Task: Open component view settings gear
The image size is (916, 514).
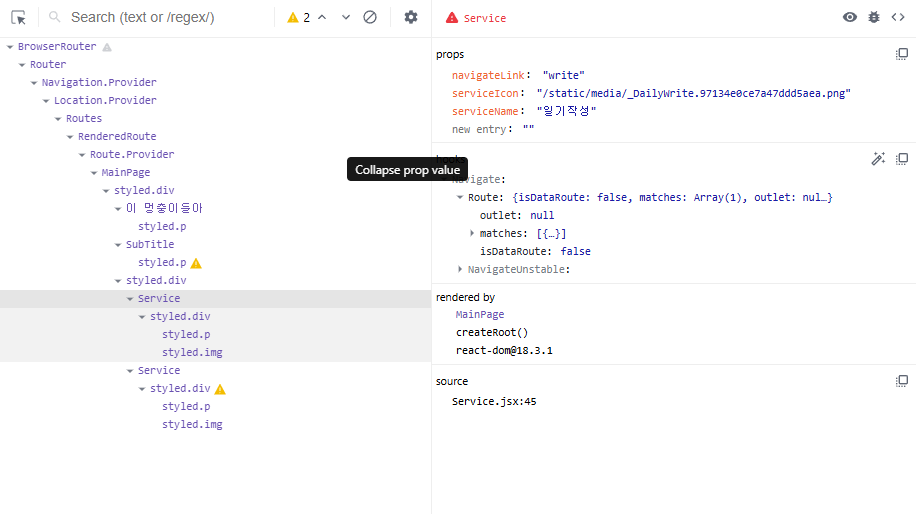Action: coord(411,18)
